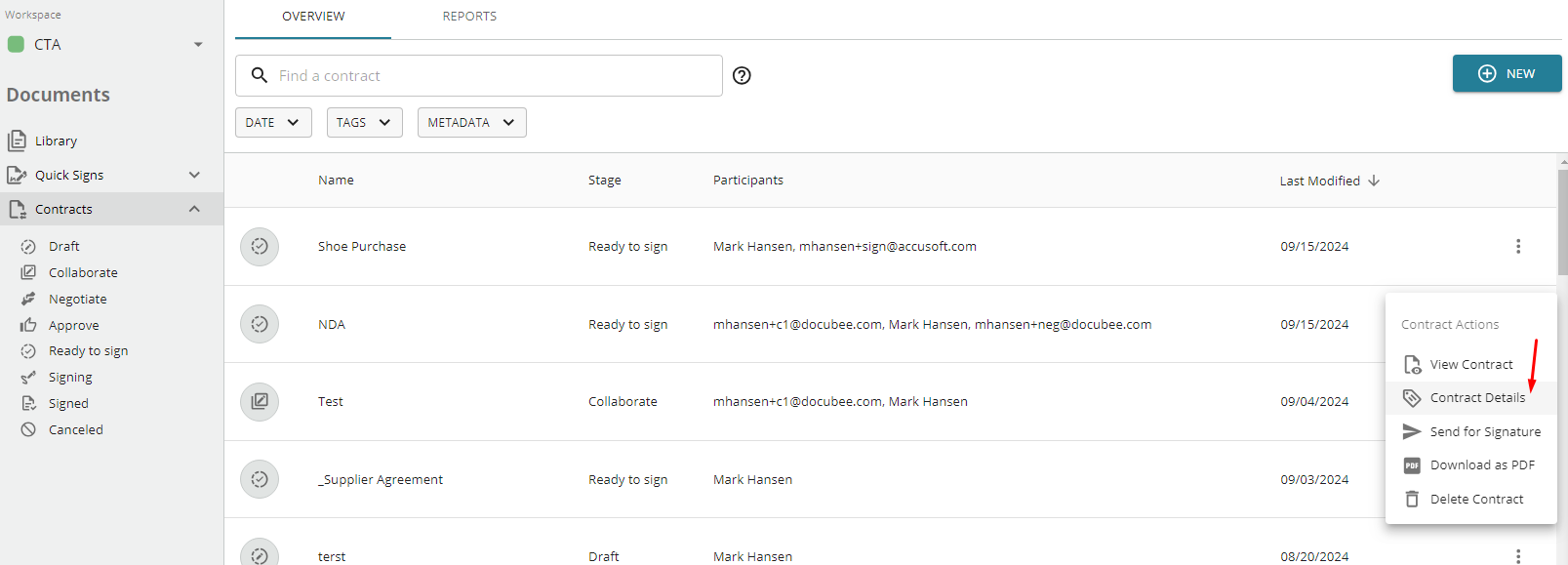Collapse the Contracts section chevron

click(194, 209)
